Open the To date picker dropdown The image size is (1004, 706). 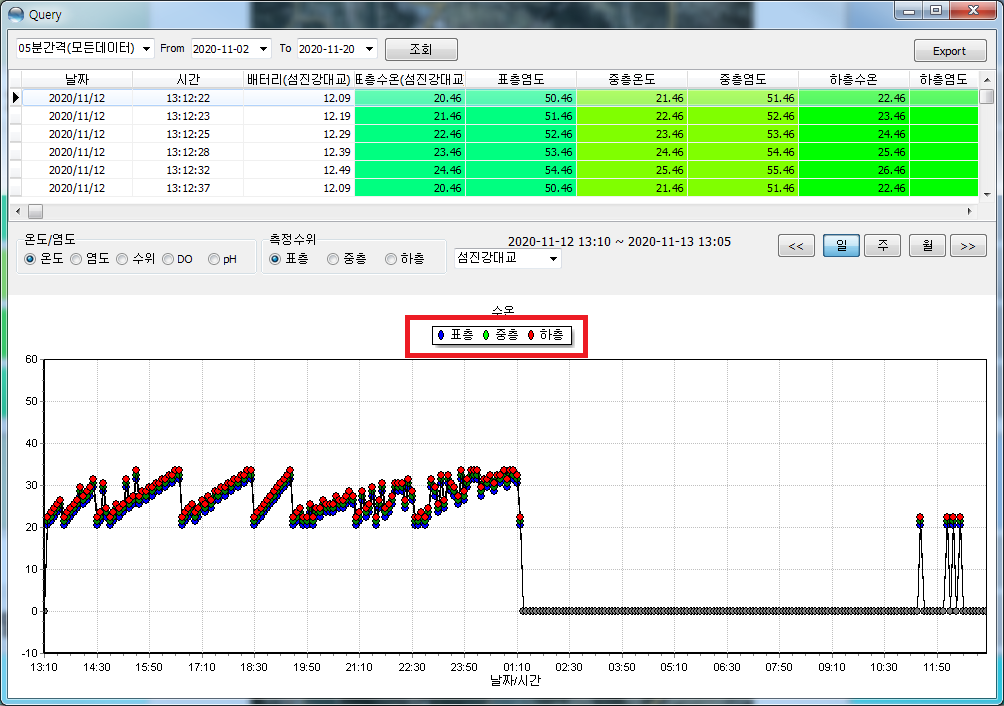pos(369,49)
